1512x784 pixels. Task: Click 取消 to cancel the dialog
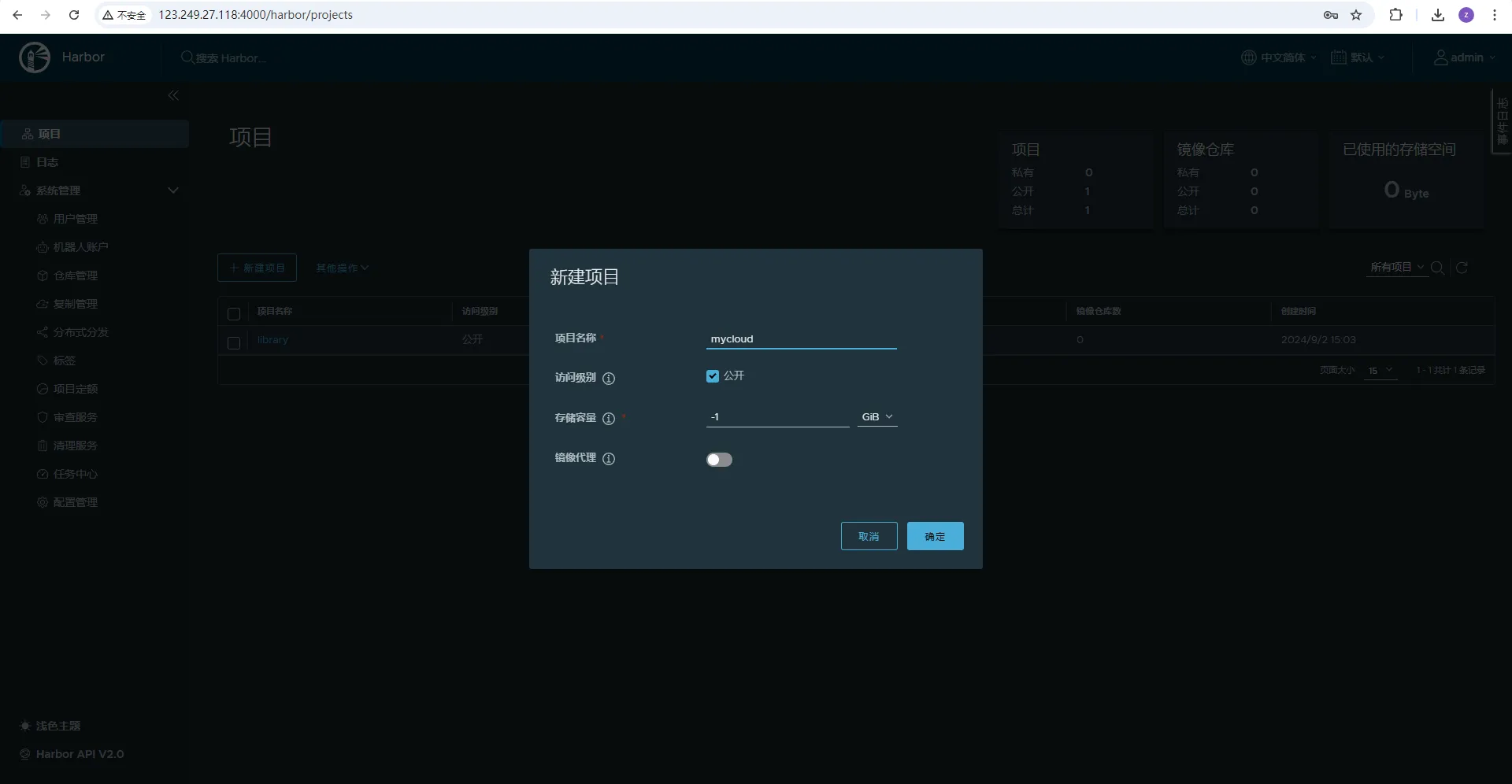[x=869, y=536]
